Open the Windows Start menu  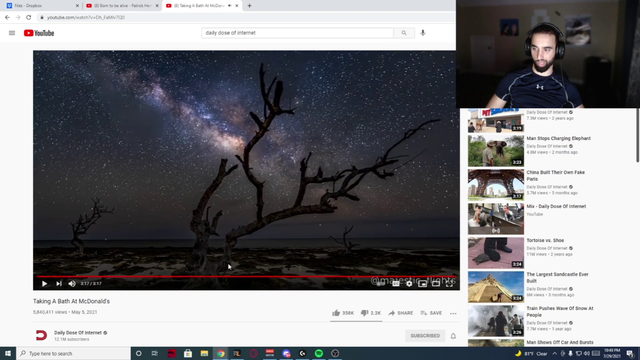coord(8,353)
